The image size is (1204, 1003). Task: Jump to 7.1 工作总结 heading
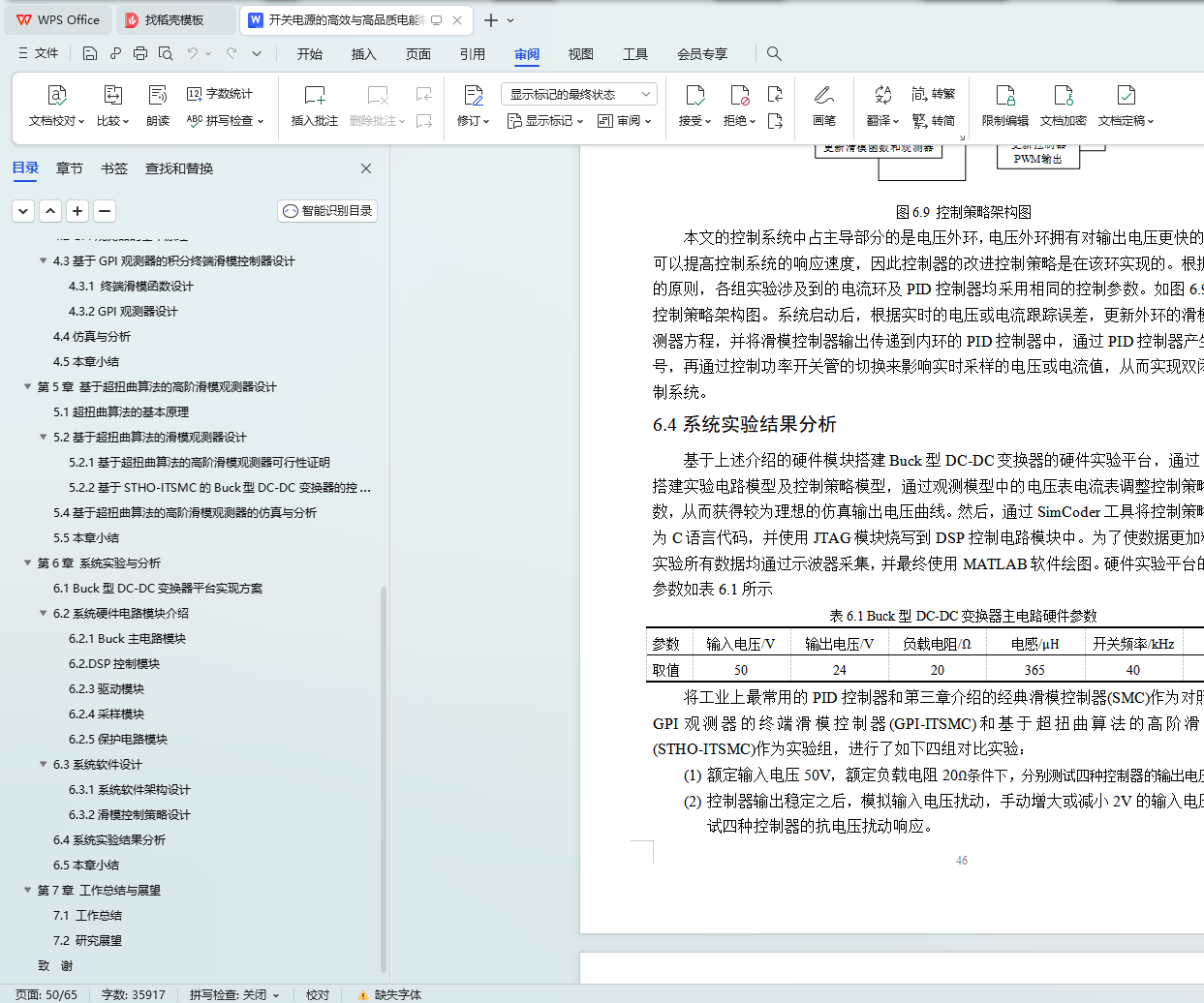87,915
